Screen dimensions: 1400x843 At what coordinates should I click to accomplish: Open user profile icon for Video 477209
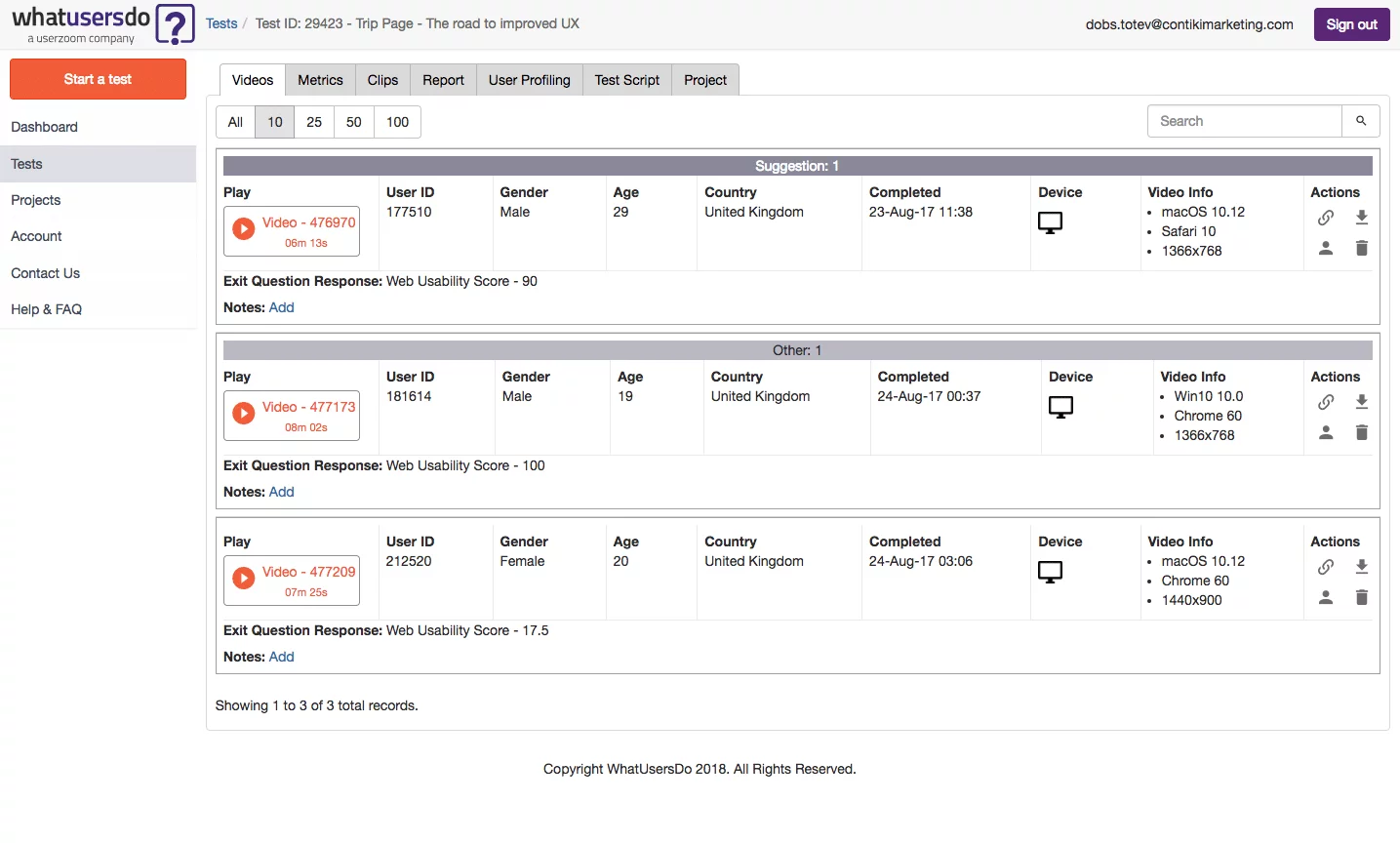pyautogui.click(x=1326, y=598)
